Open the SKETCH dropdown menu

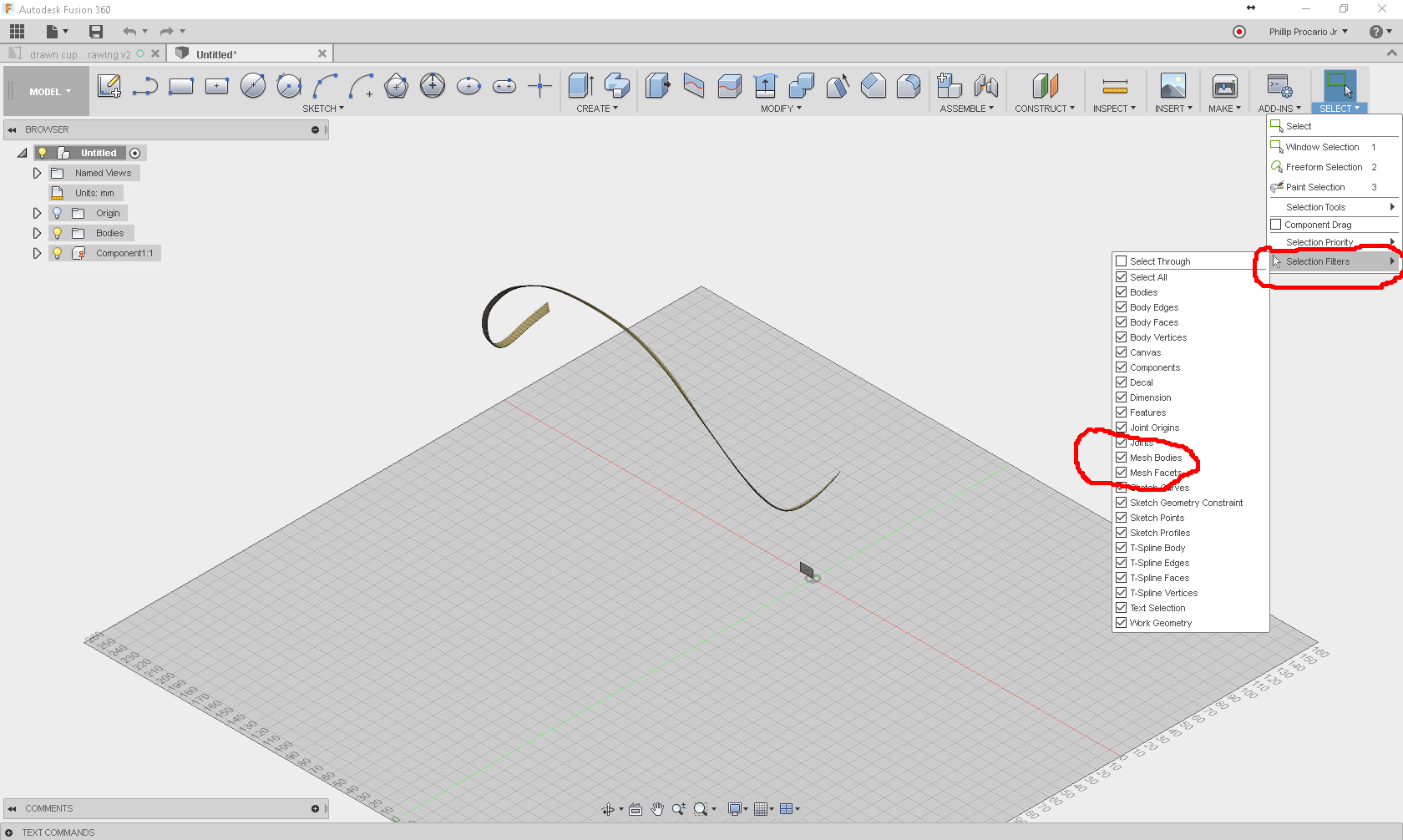323,109
